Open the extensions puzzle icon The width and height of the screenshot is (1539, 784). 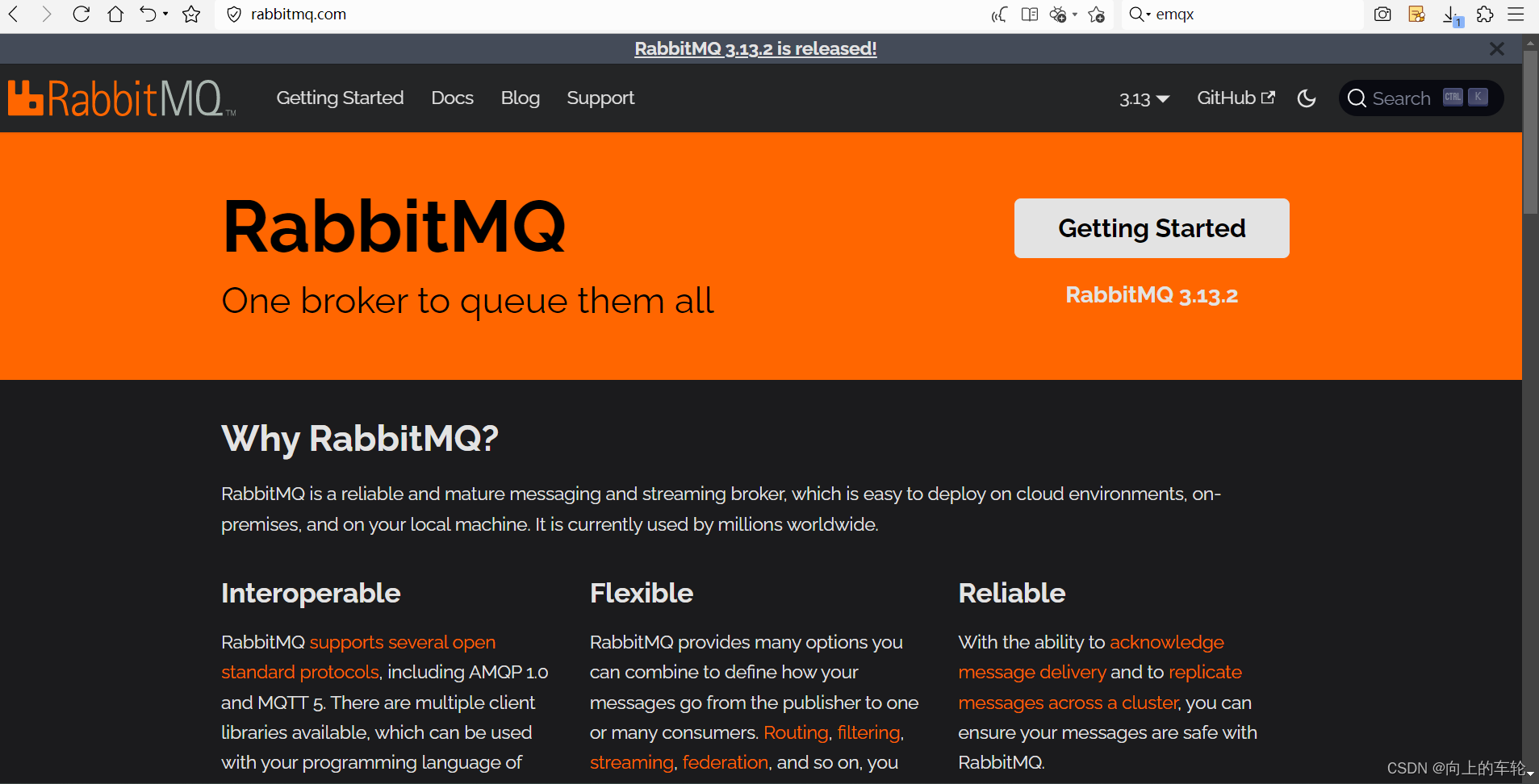tap(1485, 15)
